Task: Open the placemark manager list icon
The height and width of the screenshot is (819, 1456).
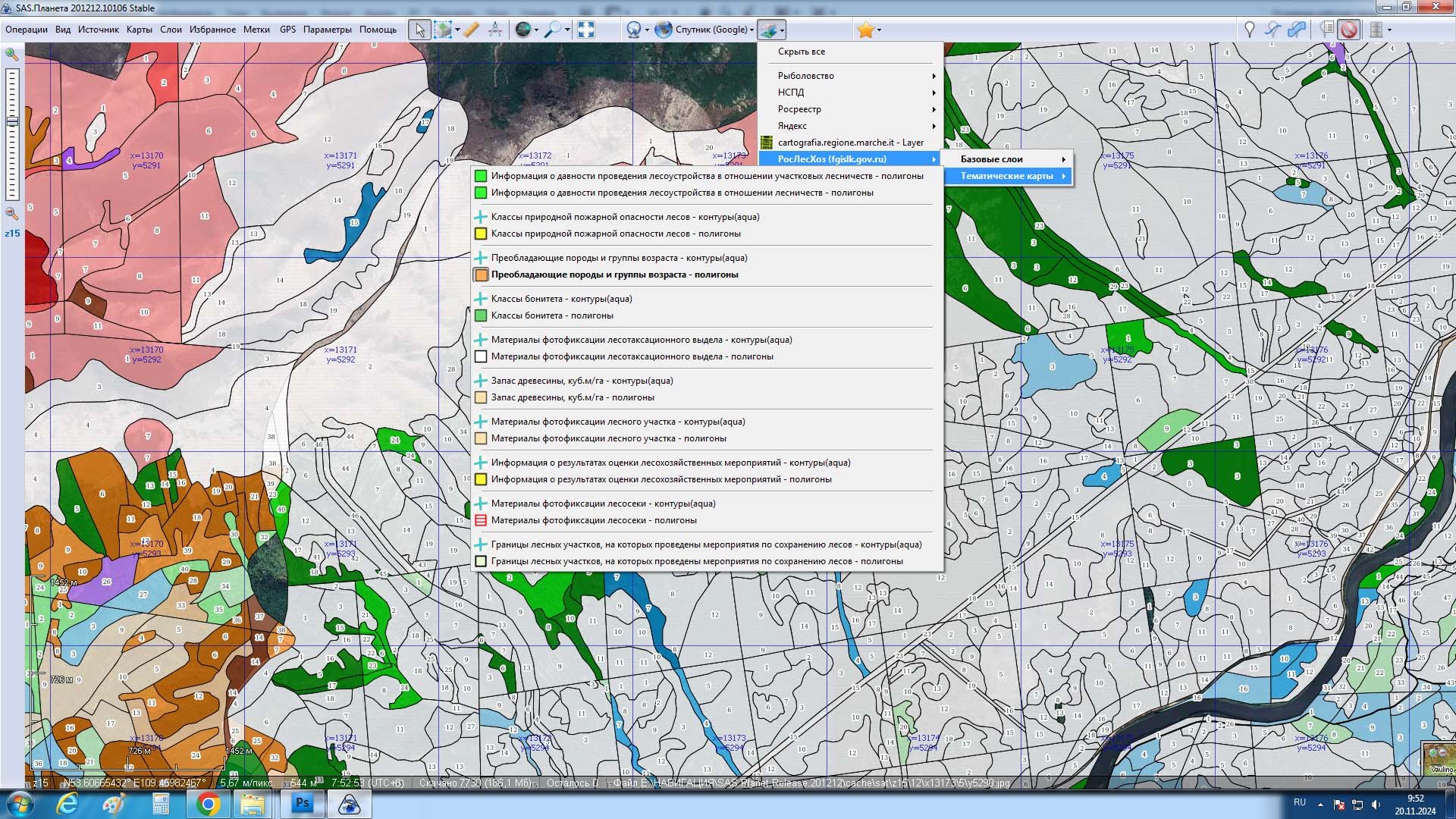Action: [1326, 30]
